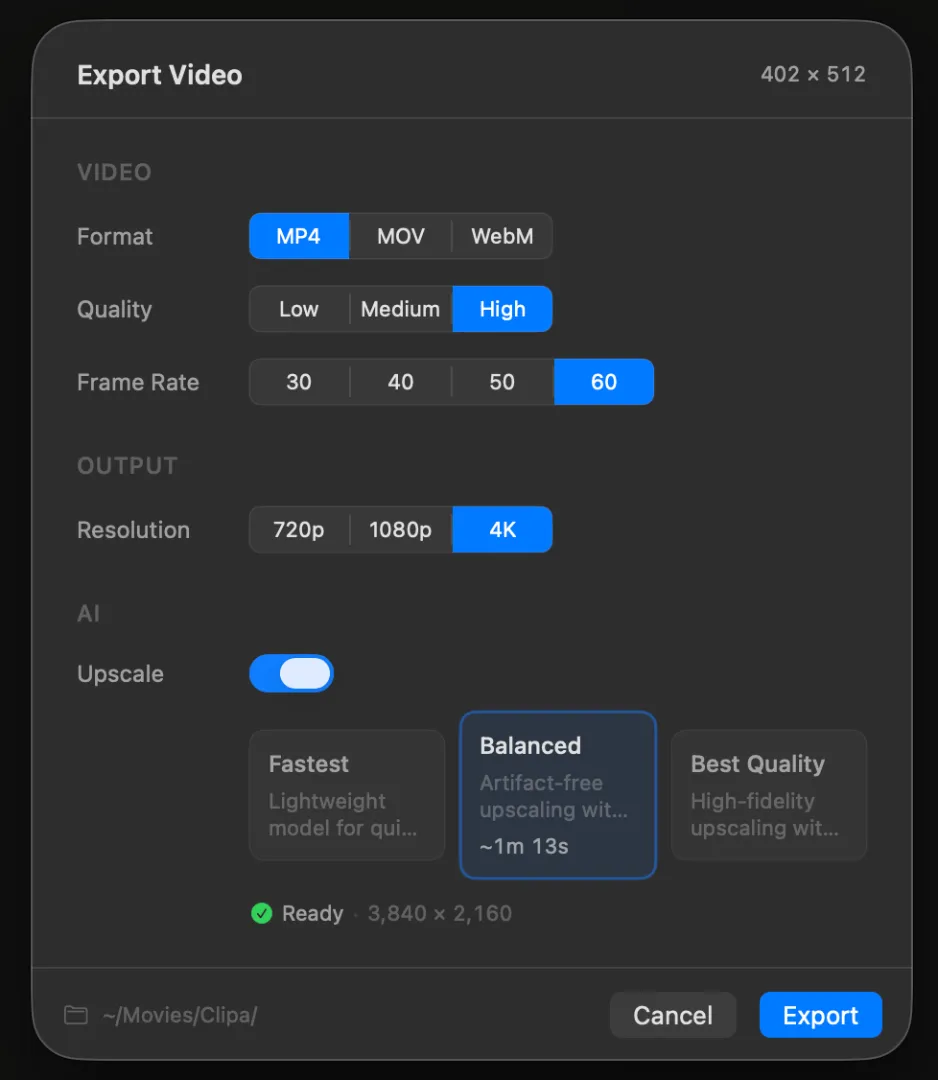The width and height of the screenshot is (938, 1080).
Task: Pick Medium quality
Action: coord(401,309)
